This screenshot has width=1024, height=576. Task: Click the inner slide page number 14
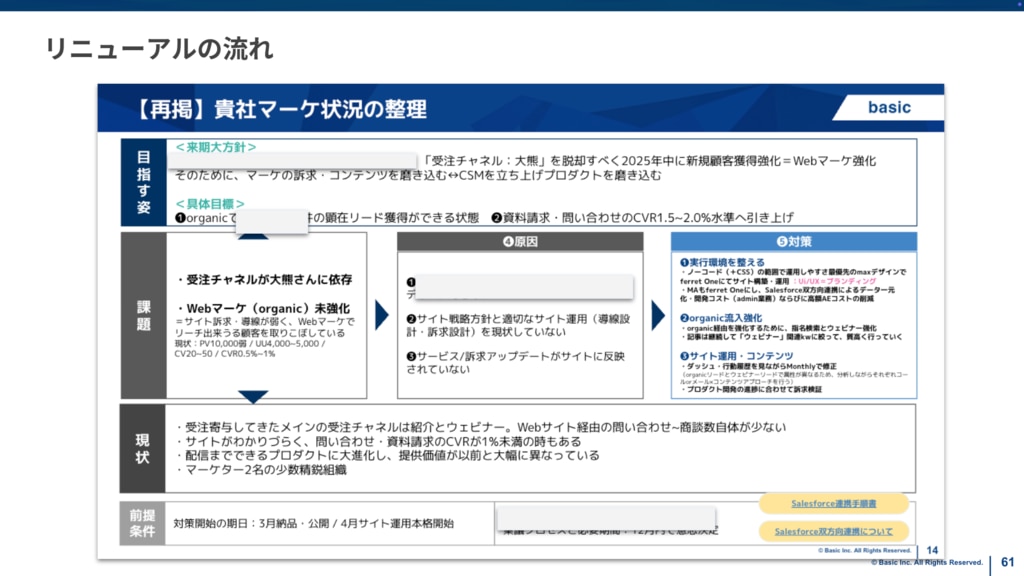[932, 551]
